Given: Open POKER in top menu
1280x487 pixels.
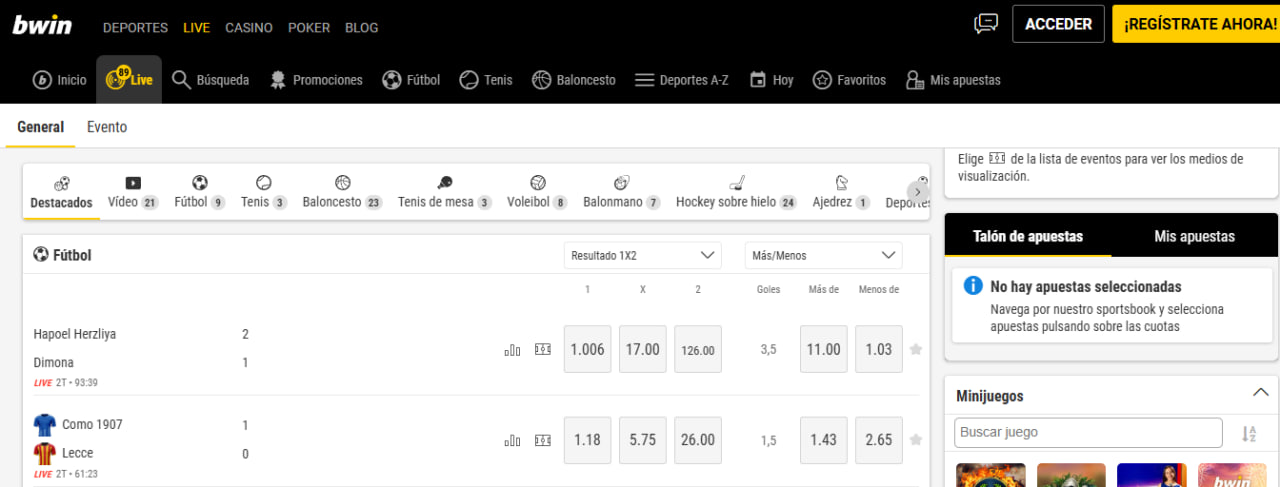Looking at the screenshot, I should click(x=309, y=28).
